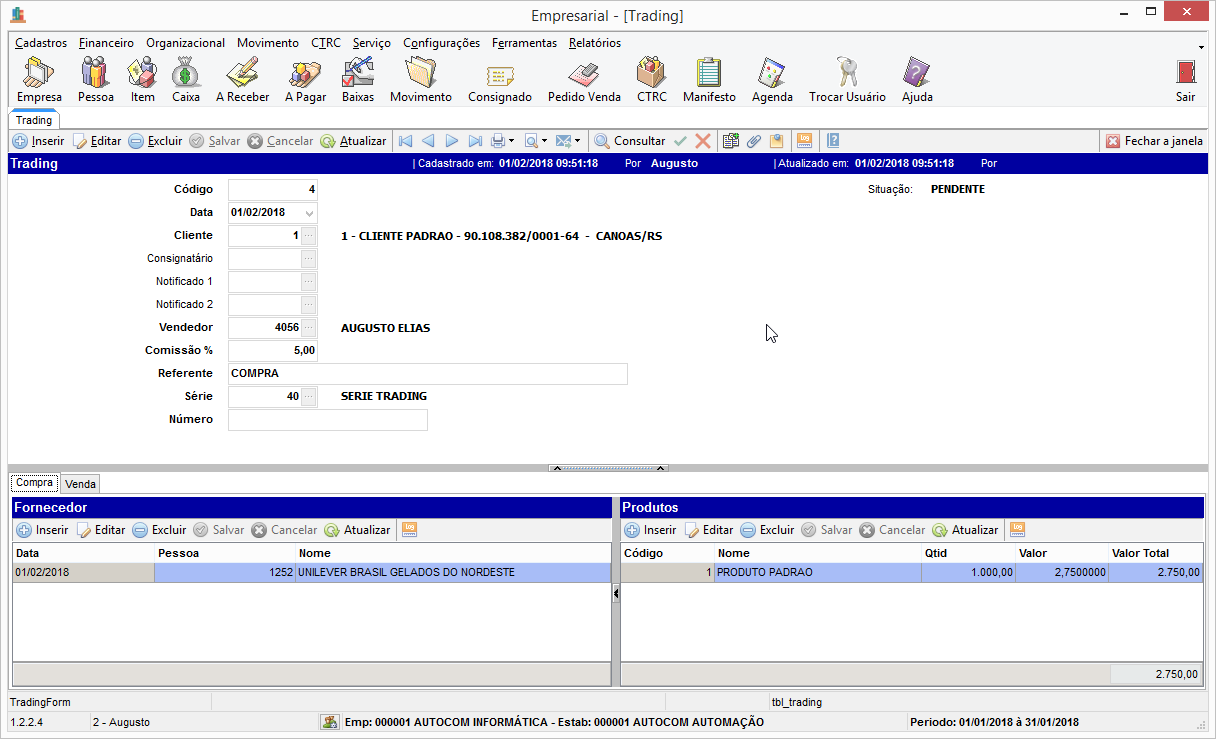1216x739 pixels.
Task: Jump to the last record
Action: click(x=475, y=141)
